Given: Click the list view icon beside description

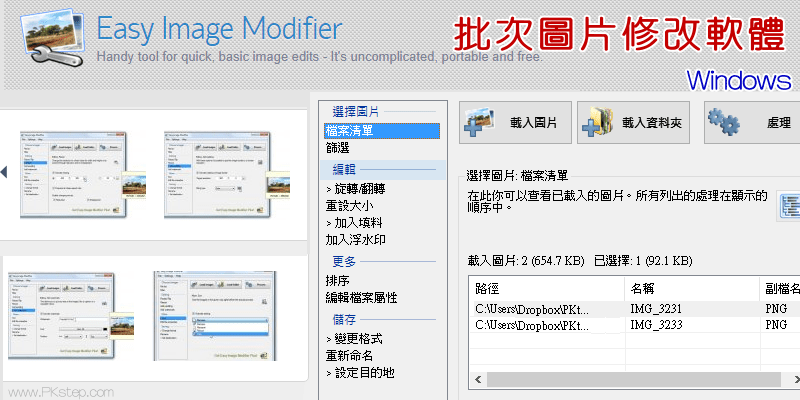Looking at the screenshot, I should 789,206.
